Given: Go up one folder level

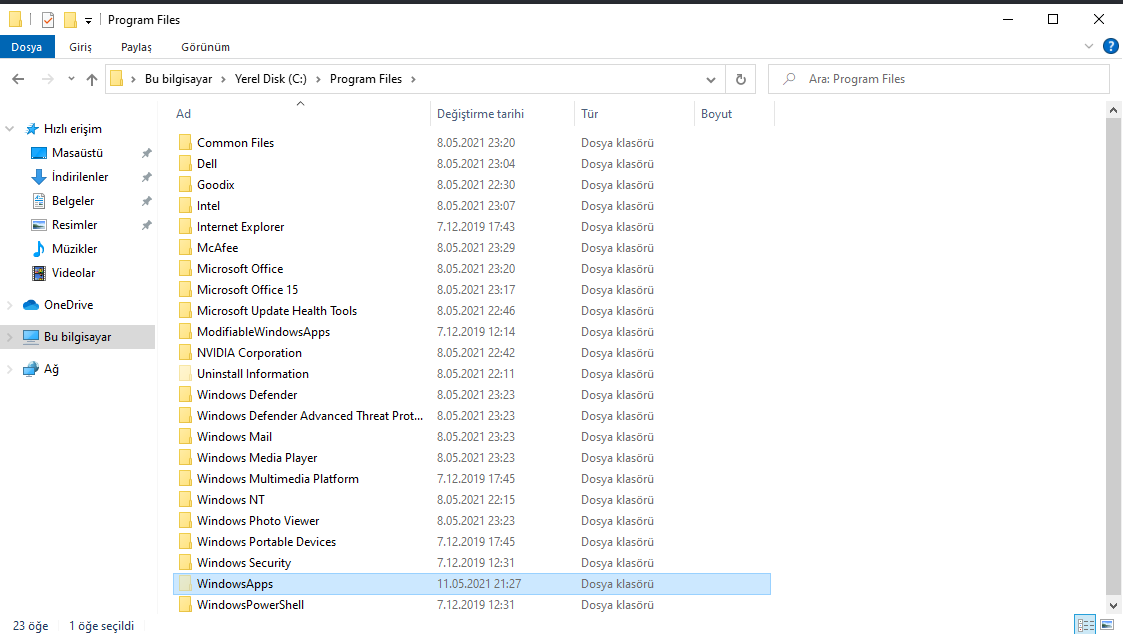Looking at the screenshot, I should click(x=92, y=79).
